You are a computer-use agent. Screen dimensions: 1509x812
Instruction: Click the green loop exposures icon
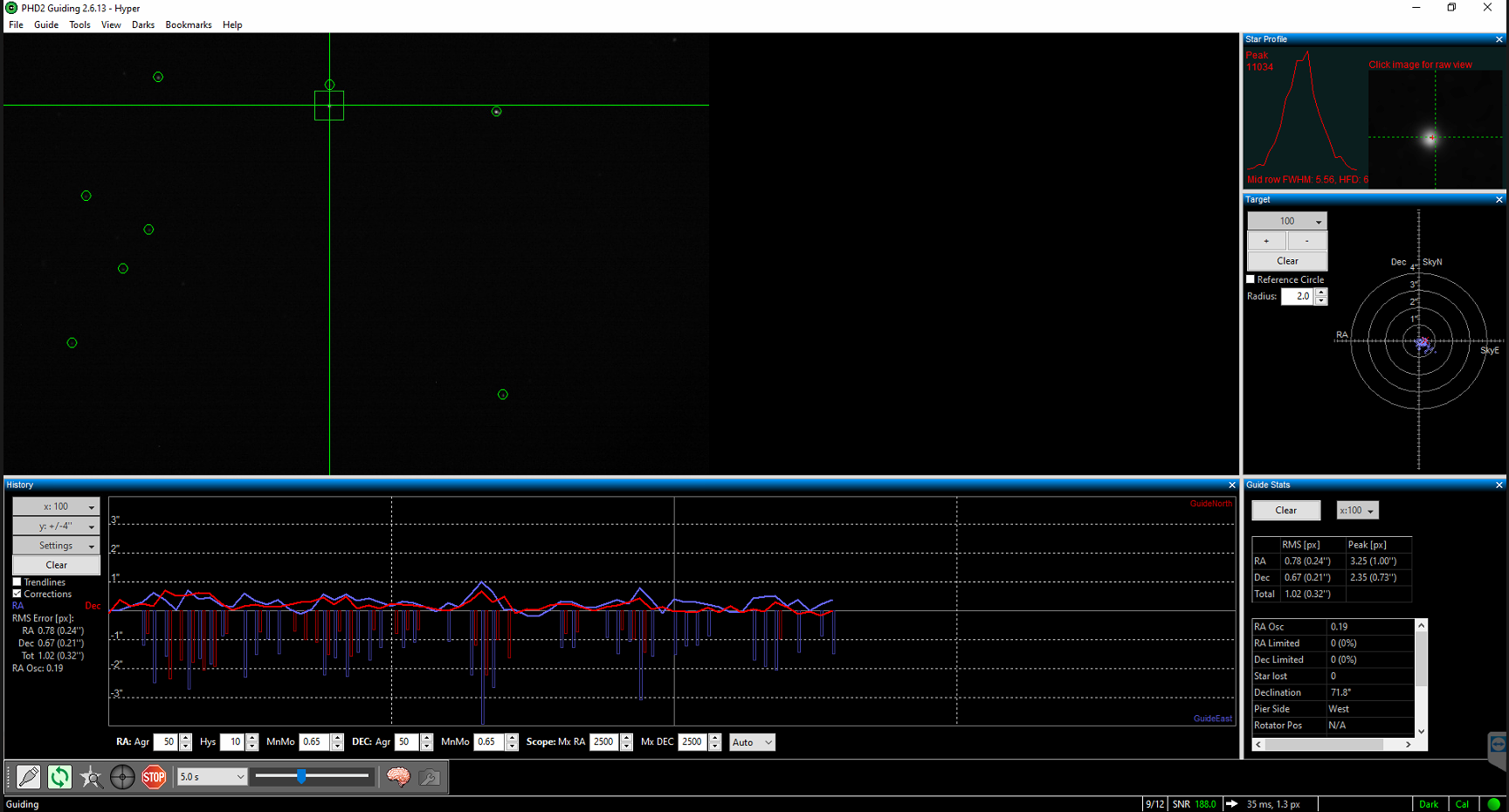(59, 776)
